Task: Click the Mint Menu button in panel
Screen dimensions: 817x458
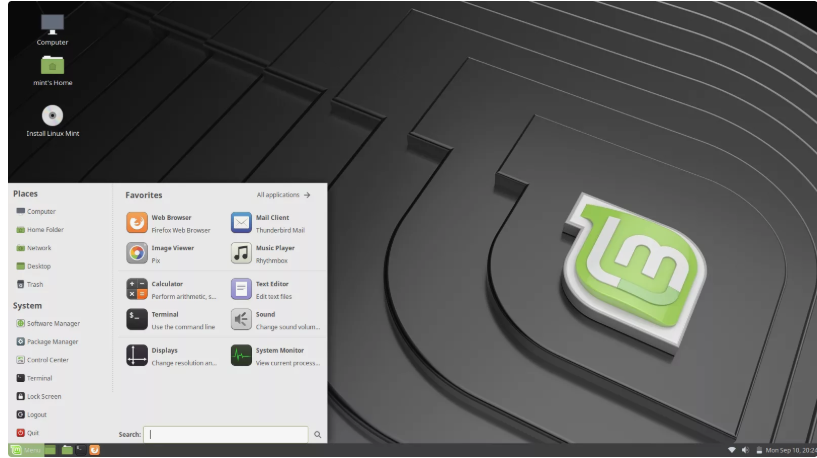Action: pyautogui.click(x=26, y=450)
